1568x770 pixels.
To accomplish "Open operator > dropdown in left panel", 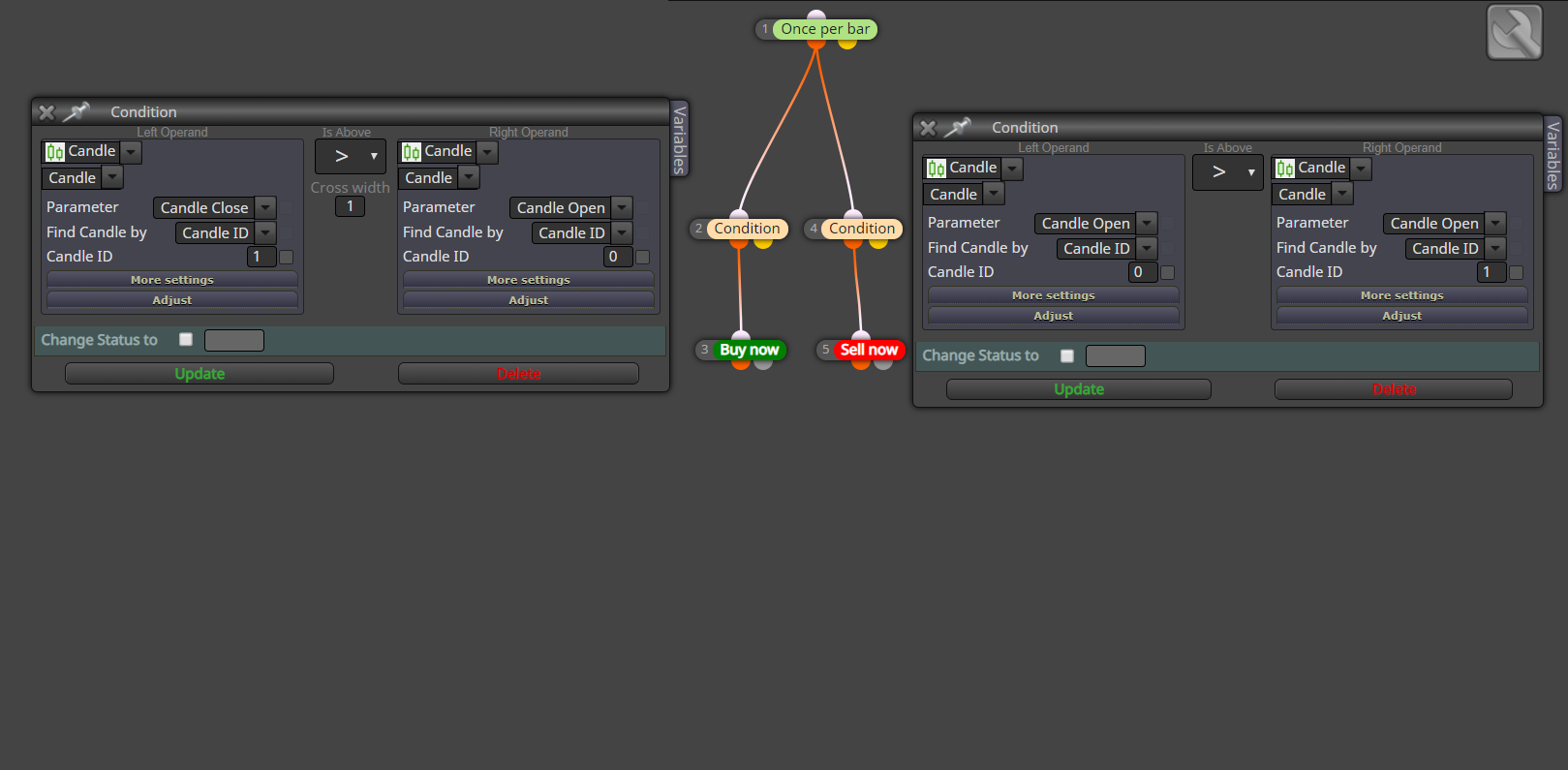I will 351,156.
